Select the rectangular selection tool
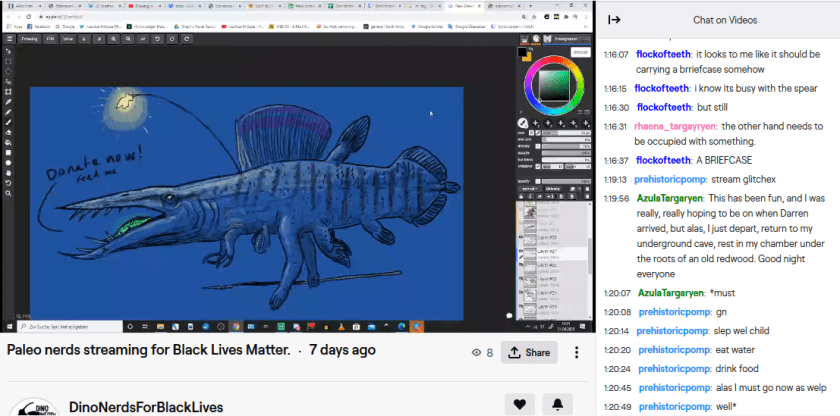This screenshot has width=840, height=416. coord(8,61)
